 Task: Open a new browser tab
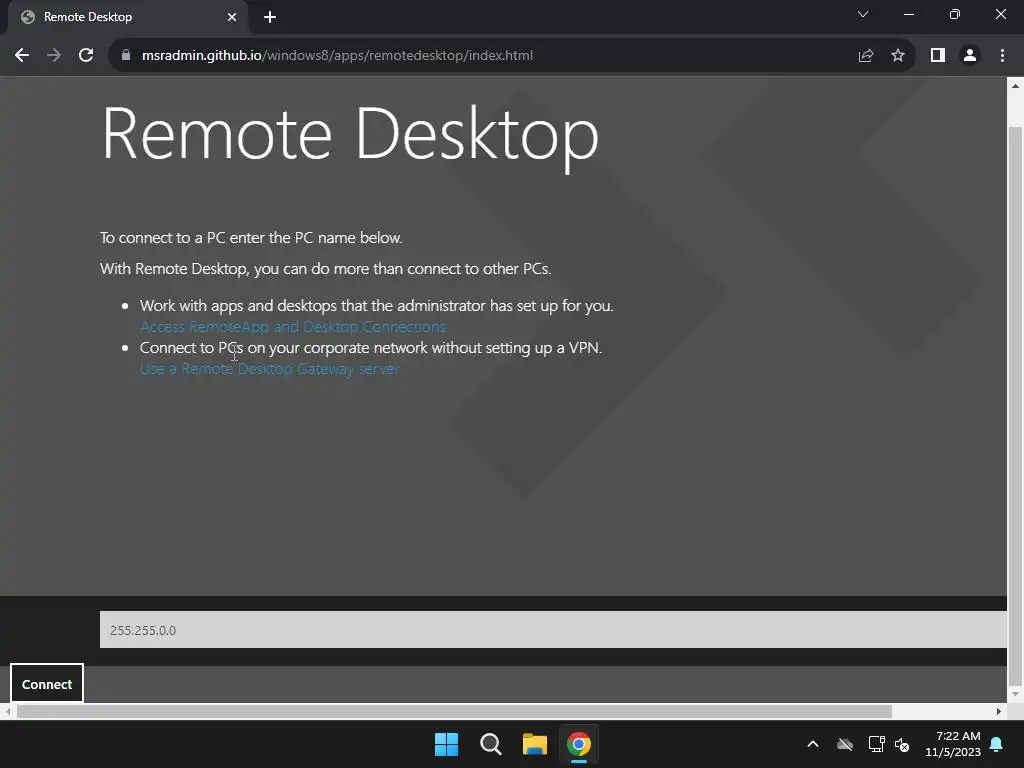pos(270,17)
